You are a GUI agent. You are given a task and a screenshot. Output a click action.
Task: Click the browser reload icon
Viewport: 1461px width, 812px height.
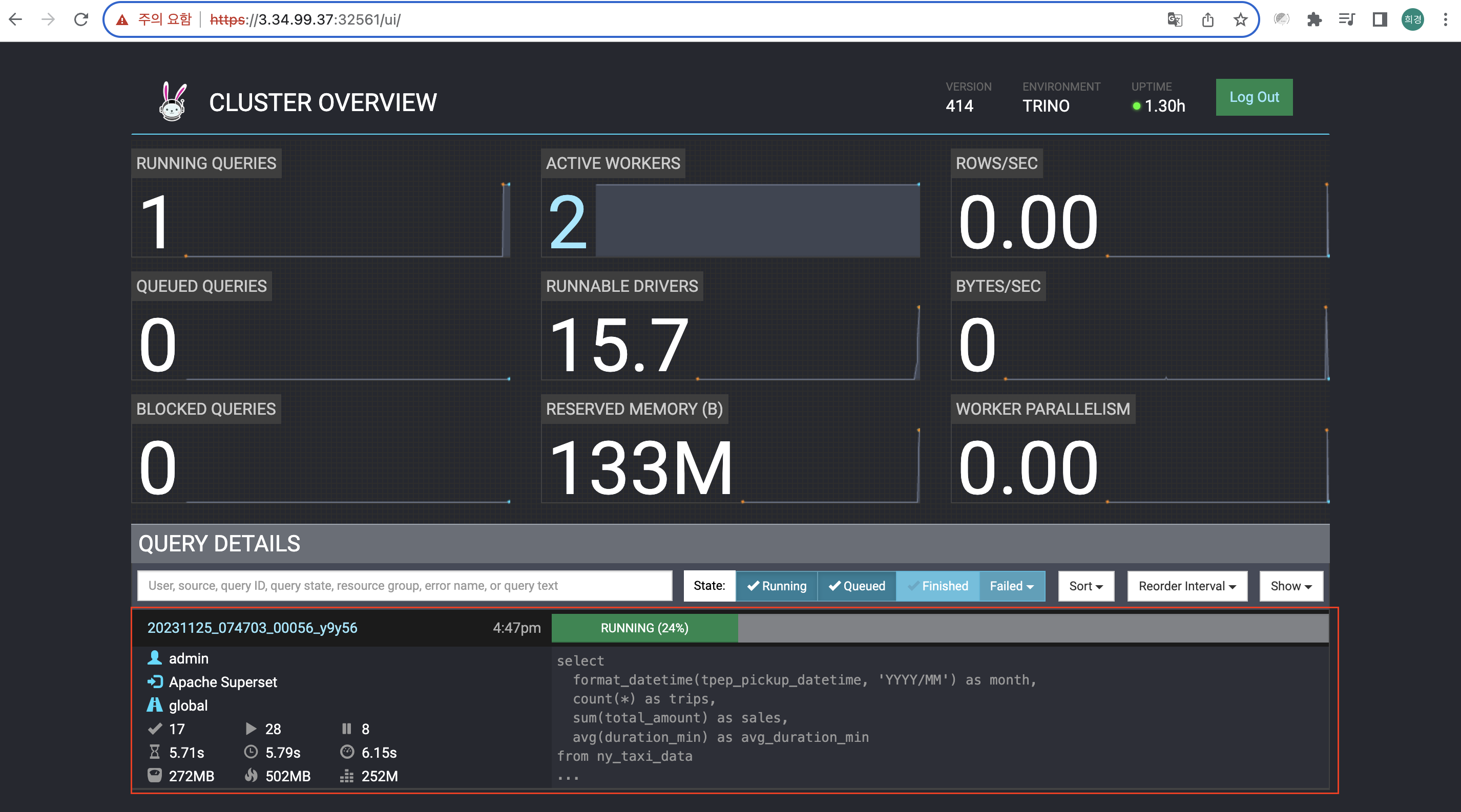(x=81, y=20)
